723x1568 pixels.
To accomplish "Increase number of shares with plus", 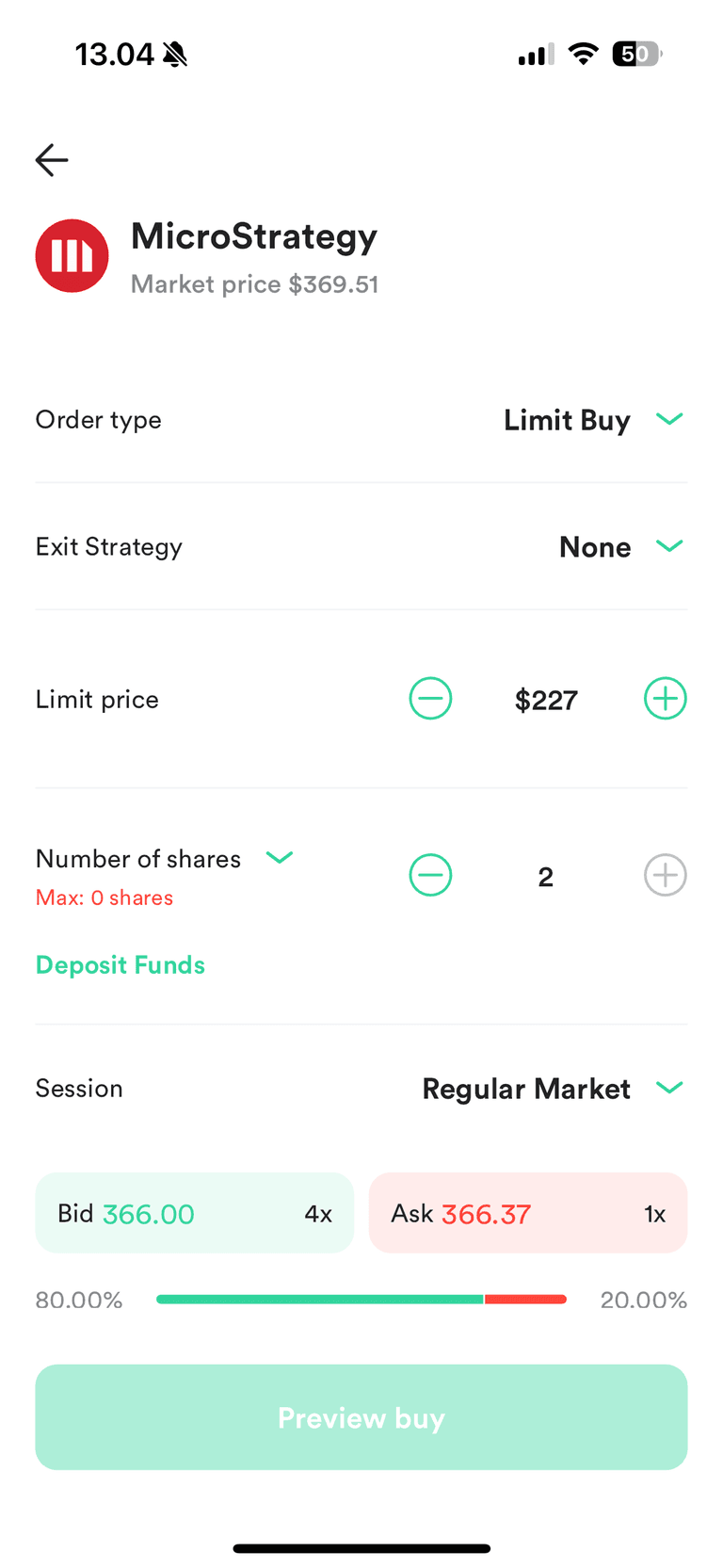I will [665, 876].
